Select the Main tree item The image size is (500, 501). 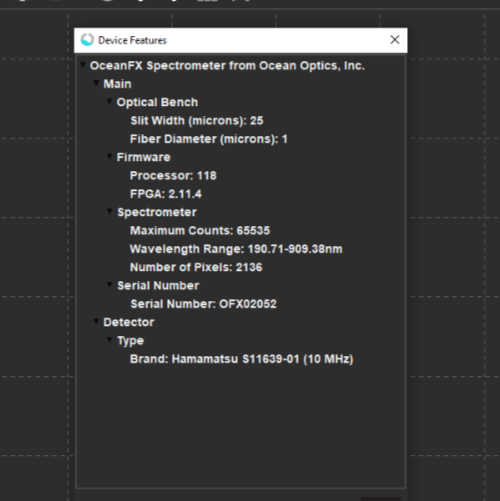click(x=117, y=84)
